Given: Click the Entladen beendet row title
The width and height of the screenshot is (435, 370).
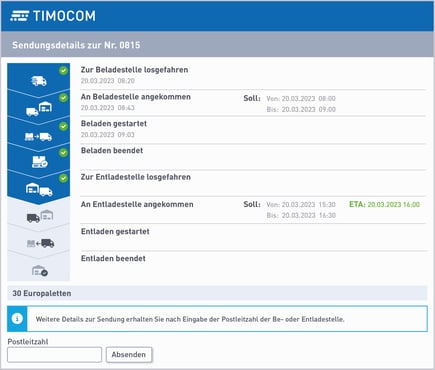Looking at the screenshot, I should tap(113, 258).
